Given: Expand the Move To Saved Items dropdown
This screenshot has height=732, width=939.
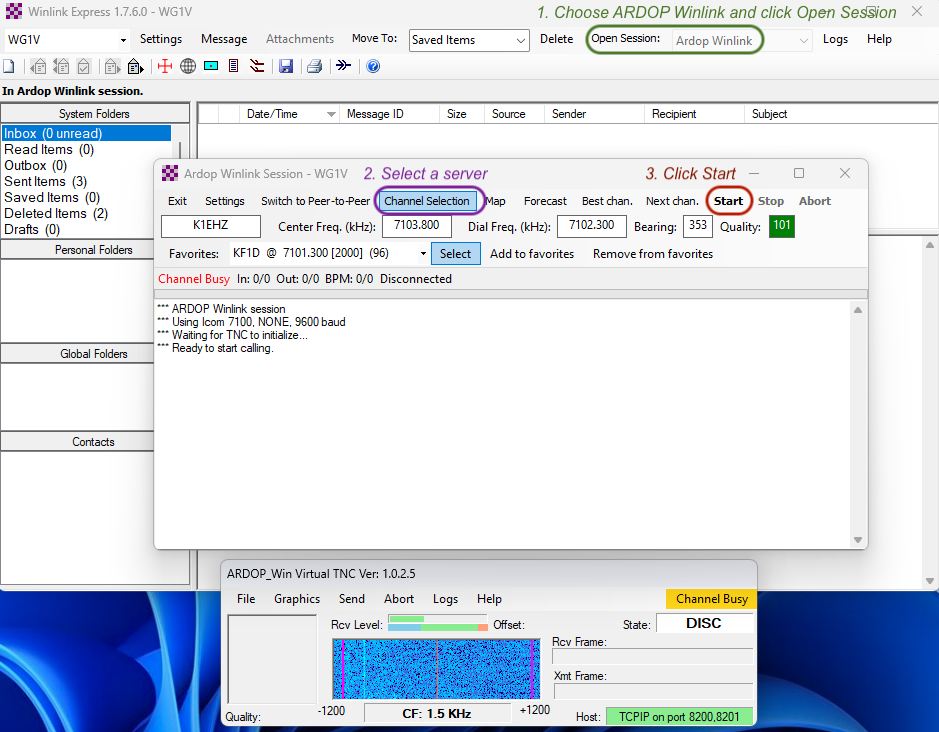Looking at the screenshot, I should tap(521, 40).
